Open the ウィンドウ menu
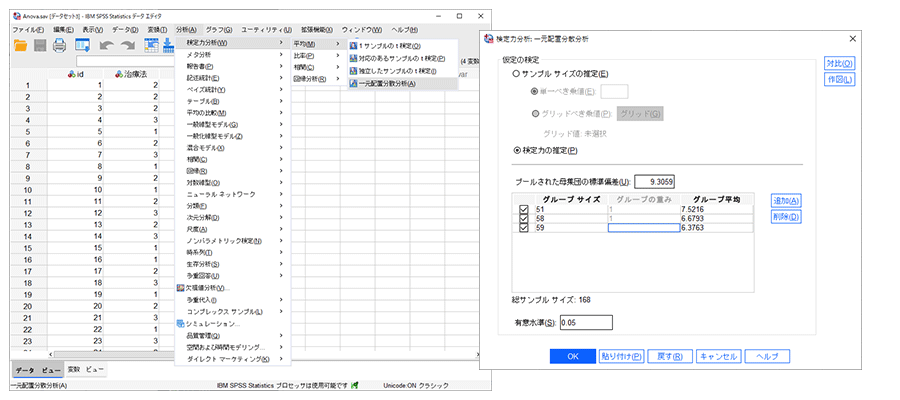The image size is (900, 400). (x=362, y=30)
